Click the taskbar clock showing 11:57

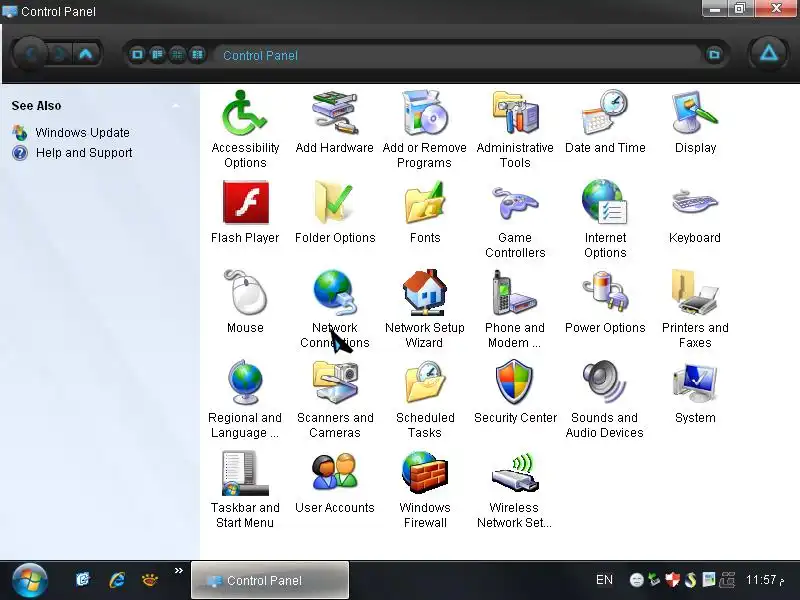764,580
